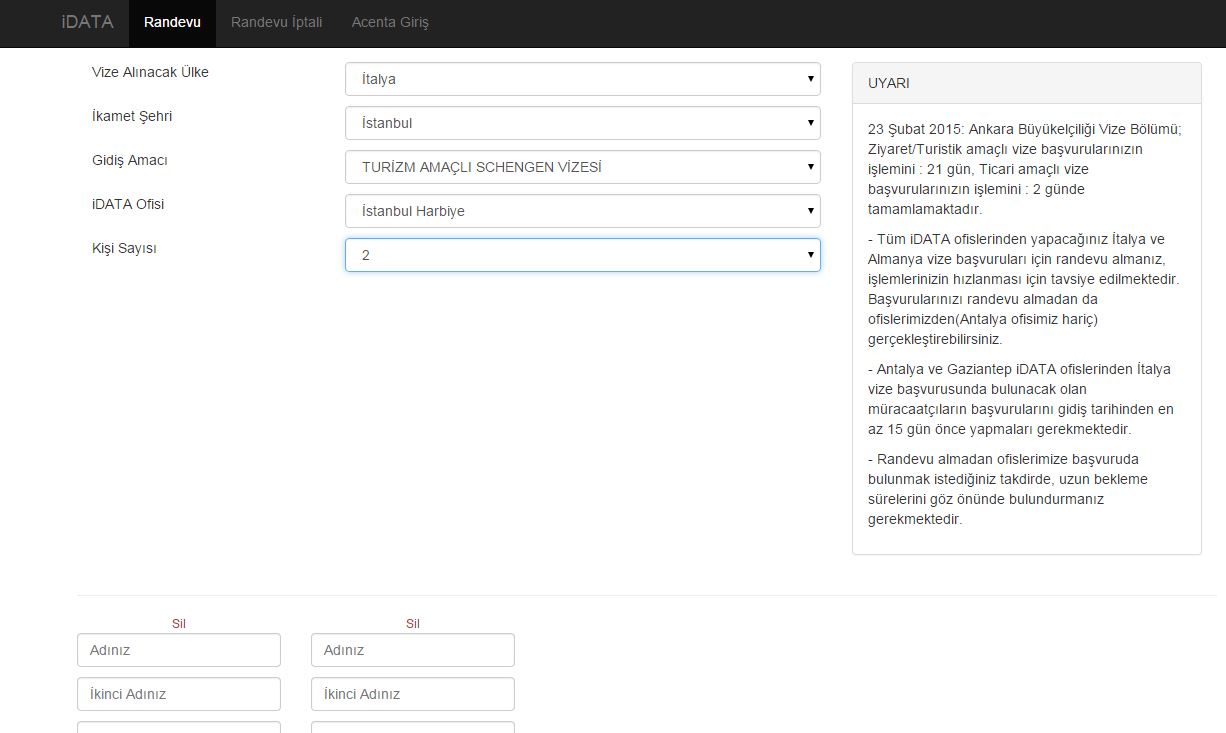The image size is (1226, 733).
Task: Click the '23 Şubat 2015' warning paragraph
Action: click(x=1026, y=169)
